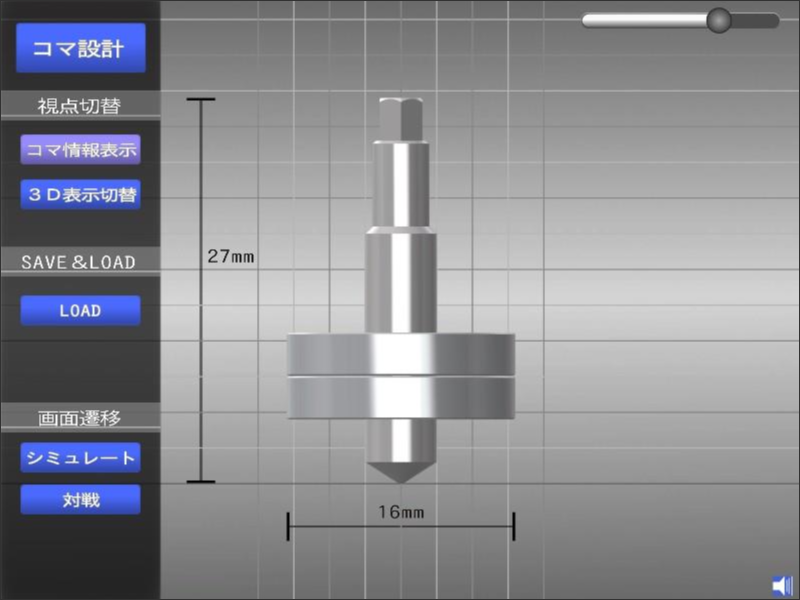
Task: Go to 対戦 battle screen
Action: coord(81,499)
